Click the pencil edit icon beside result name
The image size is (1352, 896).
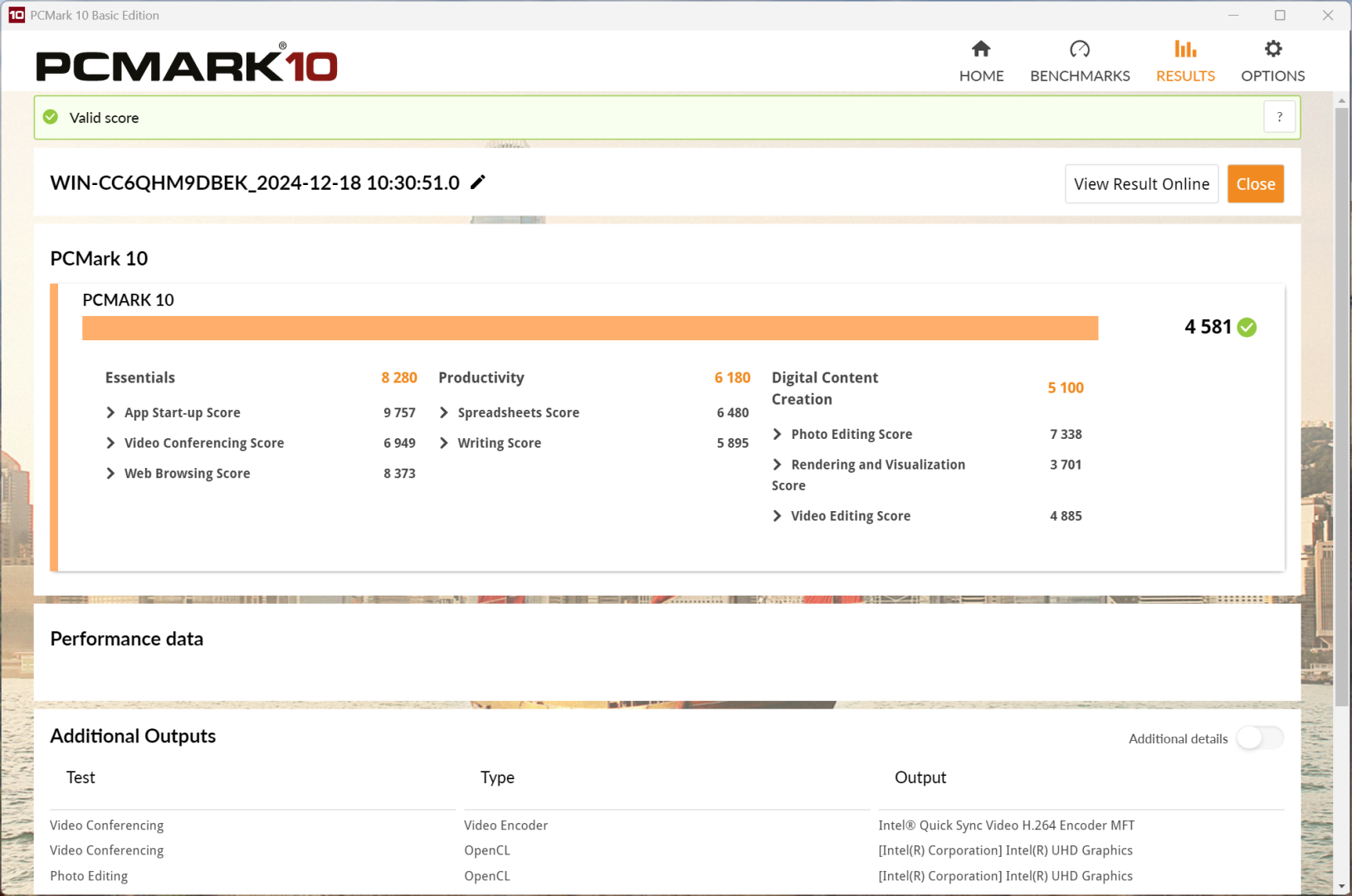(478, 183)
